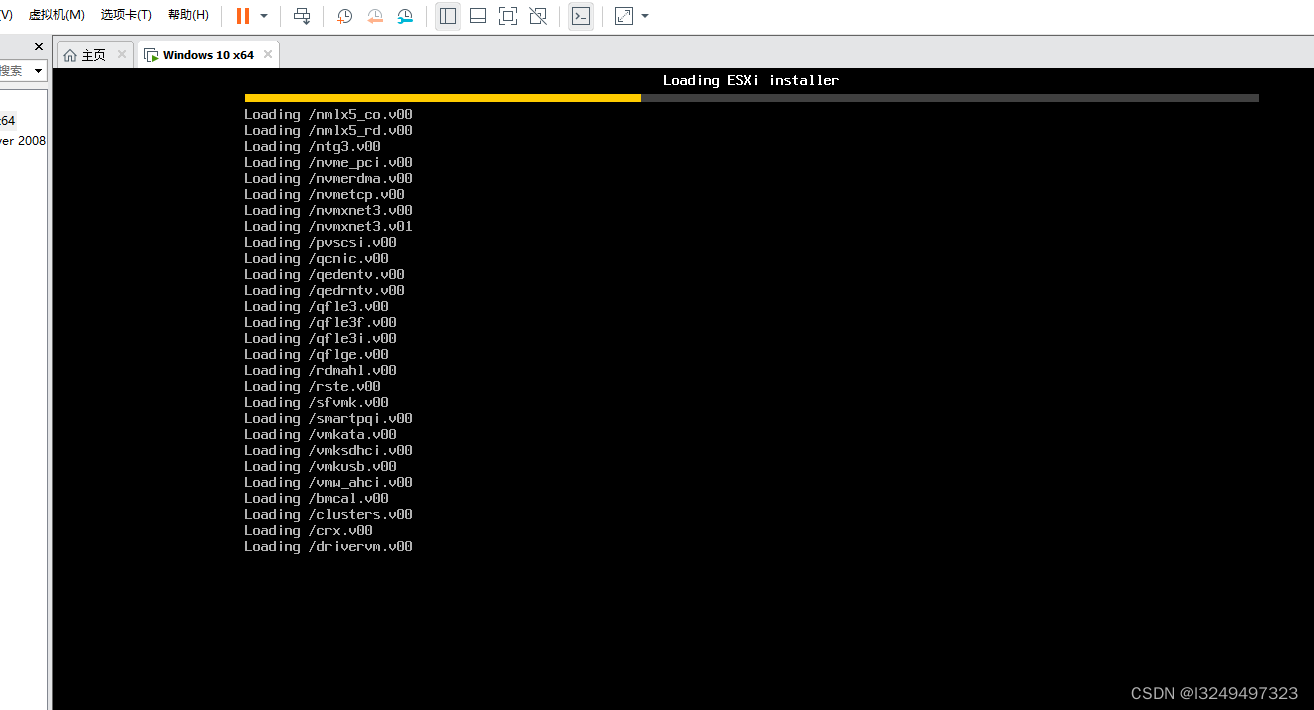Viewport: 1314px width, 710px height.
Task: Click the Loading ESXi installer title text
Action: coord(751,80)
